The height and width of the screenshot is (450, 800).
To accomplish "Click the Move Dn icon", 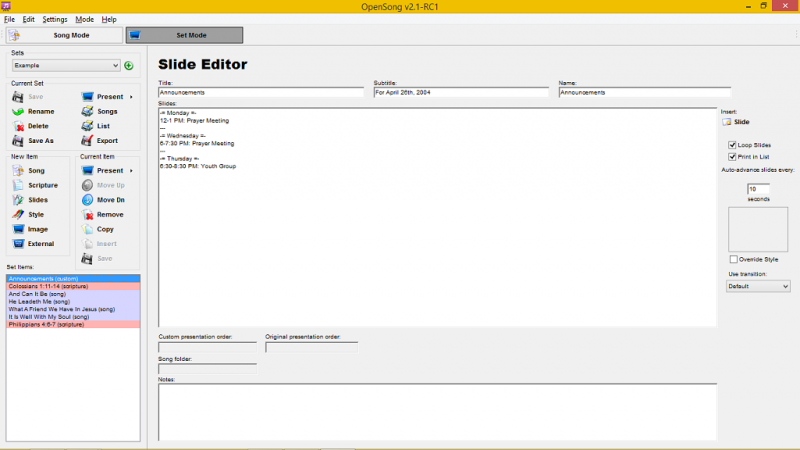I will click(88, 200).
